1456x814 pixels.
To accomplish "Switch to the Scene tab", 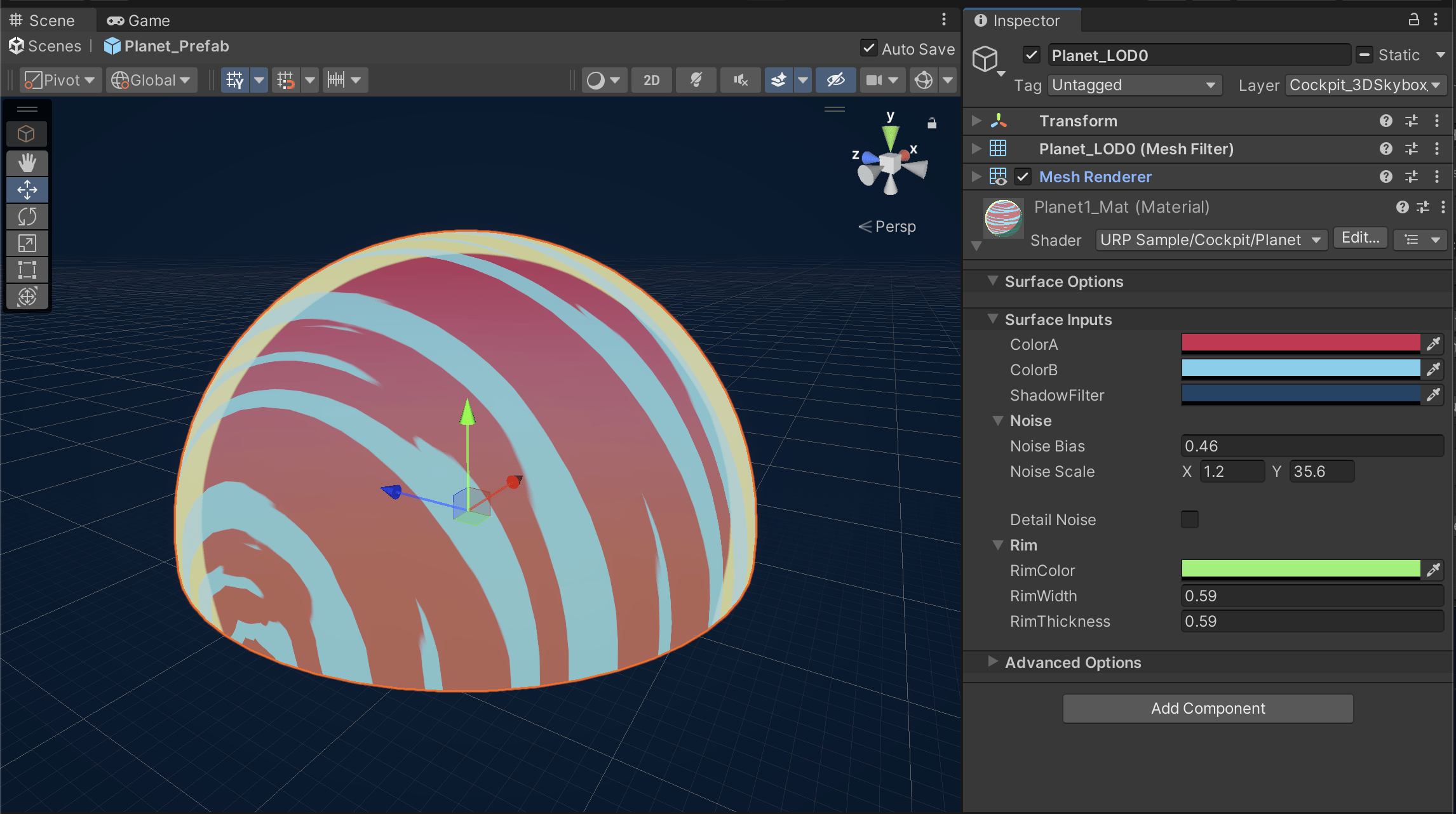I will (x=42, y=20).
